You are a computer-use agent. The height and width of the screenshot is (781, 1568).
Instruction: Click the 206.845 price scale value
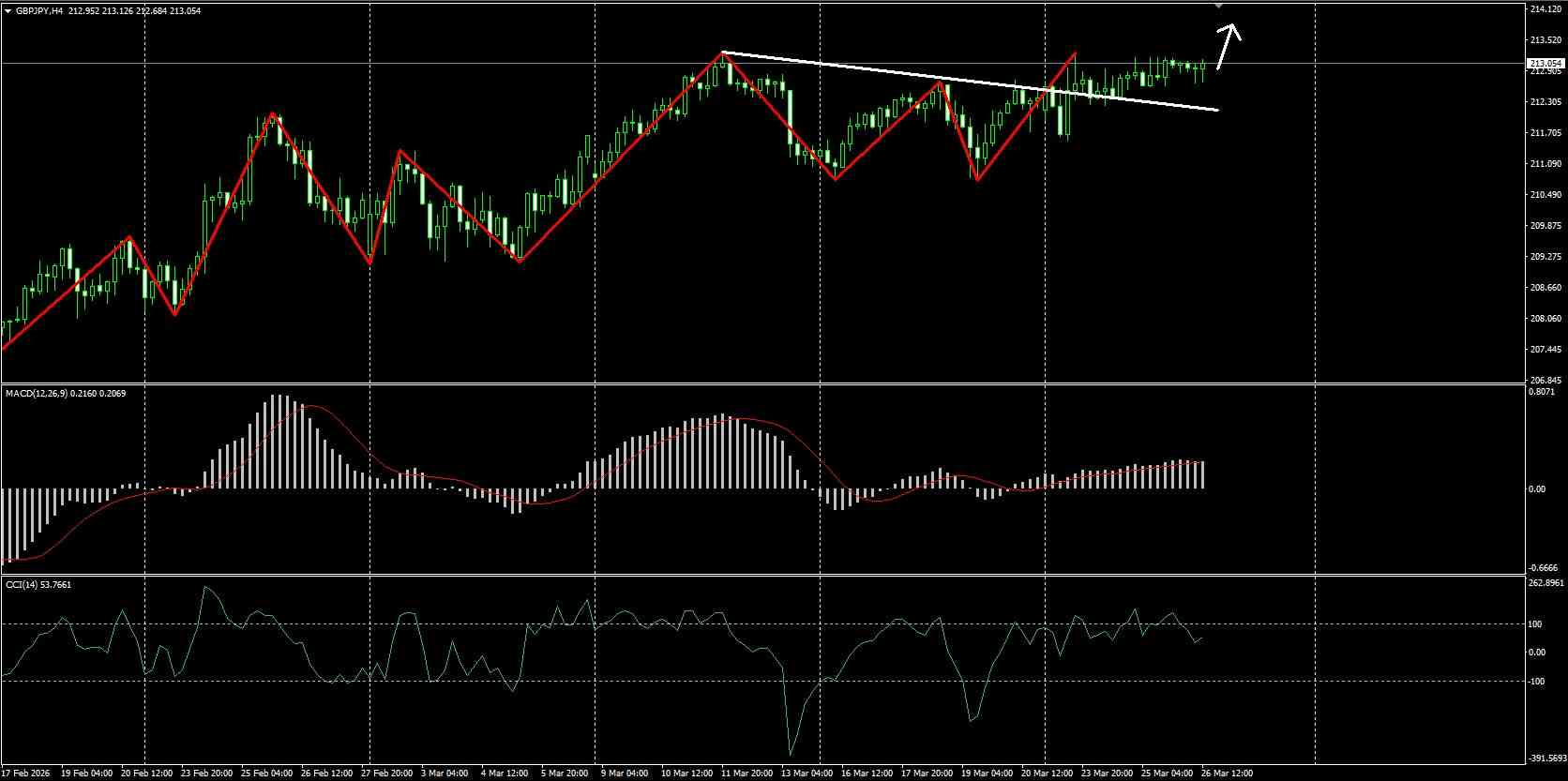(x=1544, y=381)
